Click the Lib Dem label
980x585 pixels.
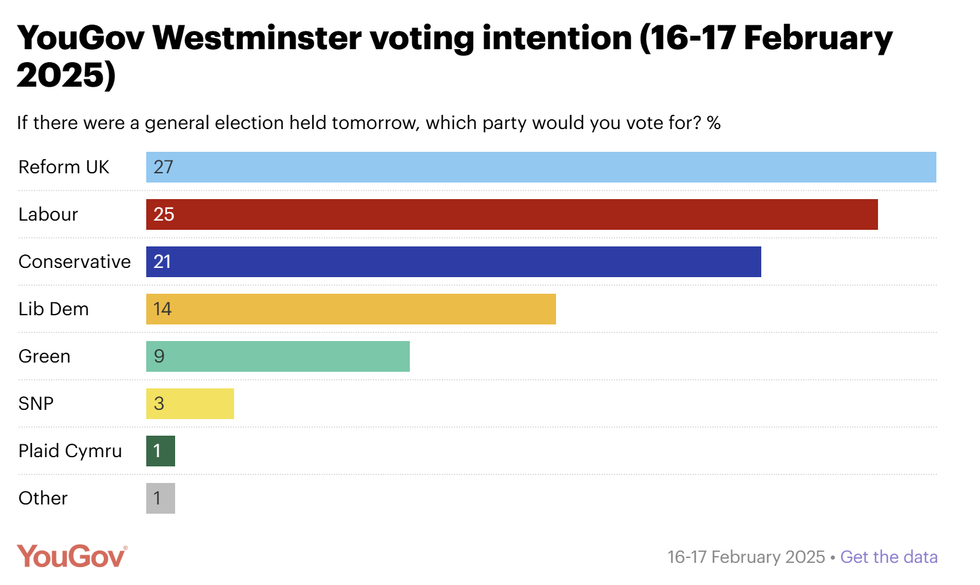[53, 309]
